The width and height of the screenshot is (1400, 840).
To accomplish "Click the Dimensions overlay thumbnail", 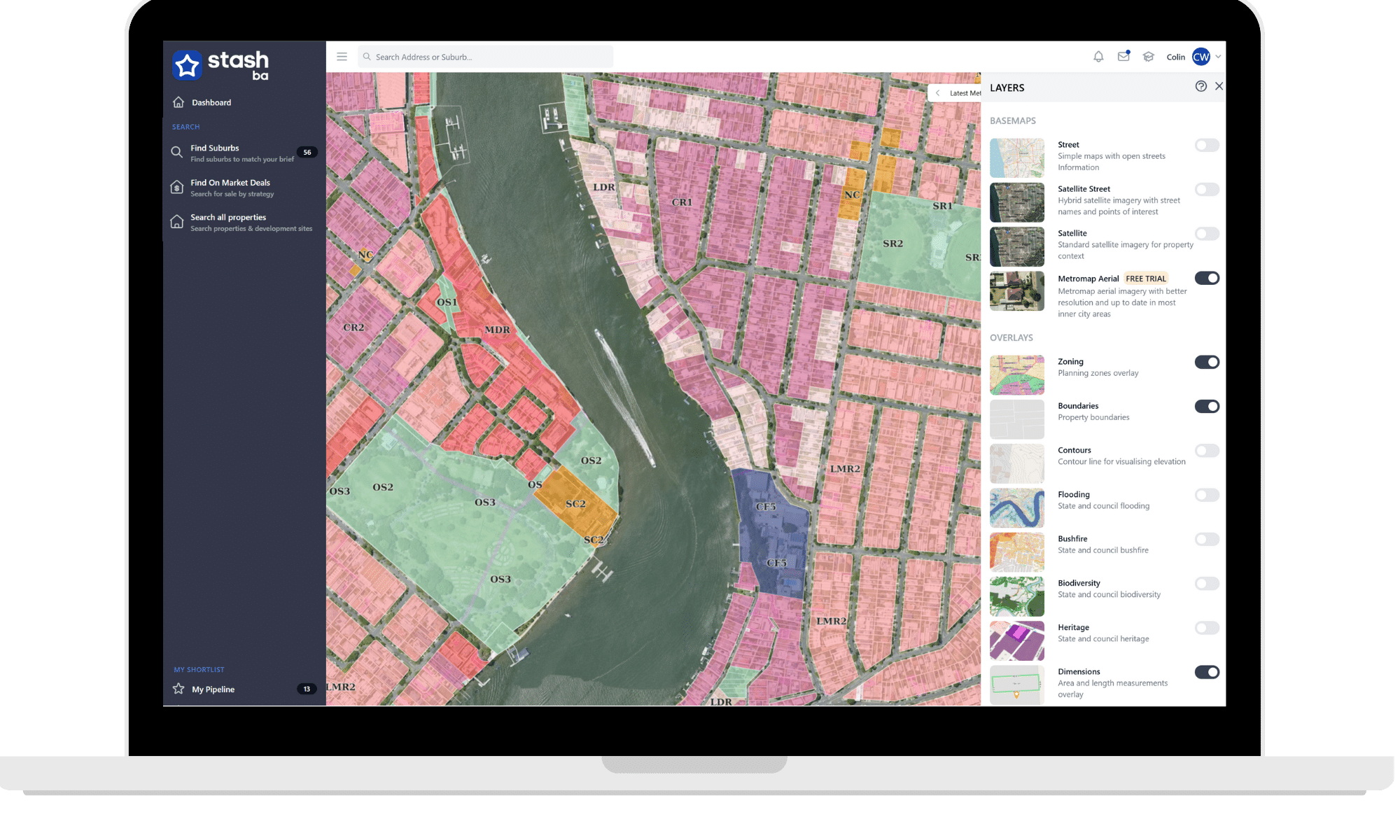I will pos(1017,685).
